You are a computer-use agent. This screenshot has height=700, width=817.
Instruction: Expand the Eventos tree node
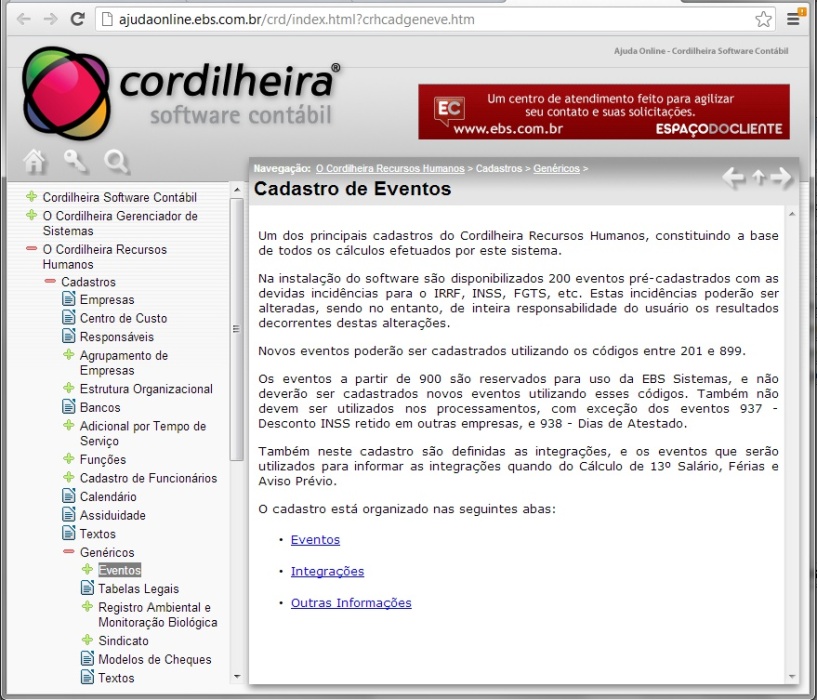point(88,569)
